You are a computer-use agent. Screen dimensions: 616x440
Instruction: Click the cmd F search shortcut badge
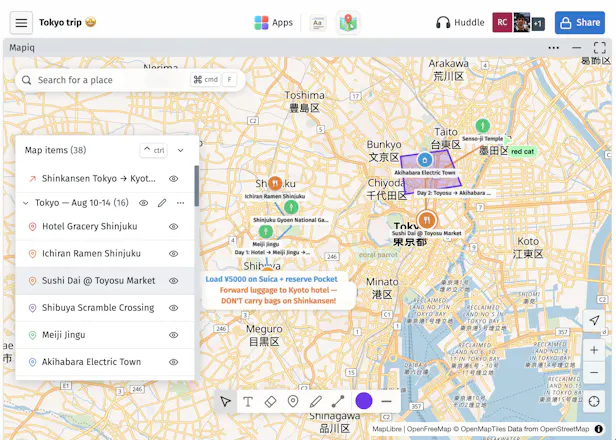pyautogui.click(x=213, y=80)
